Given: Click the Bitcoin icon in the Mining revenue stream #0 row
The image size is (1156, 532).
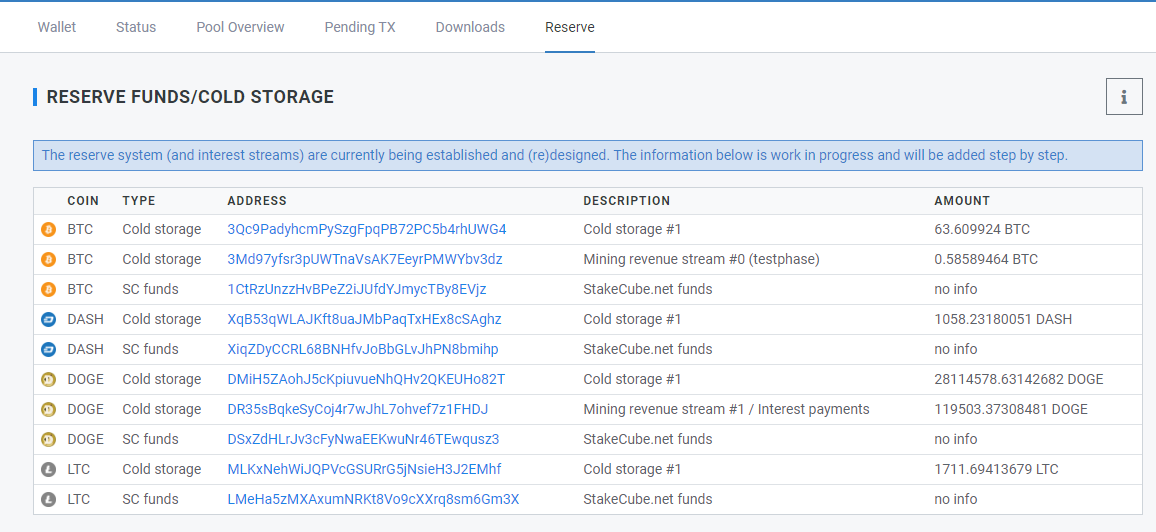Looking at the screenshot, I should 49,259.
